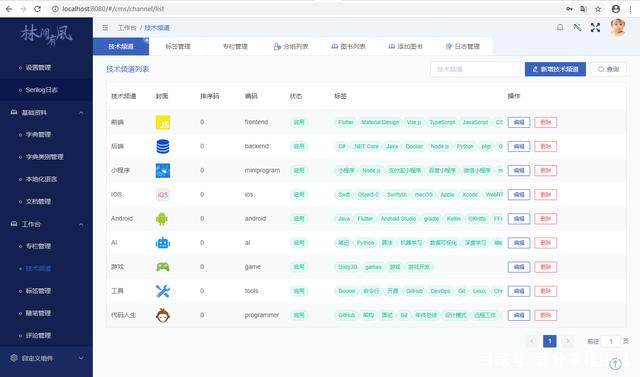Click the 查询 search button
This screenshot has width=640, height=377.
click(x=609, y=69)
